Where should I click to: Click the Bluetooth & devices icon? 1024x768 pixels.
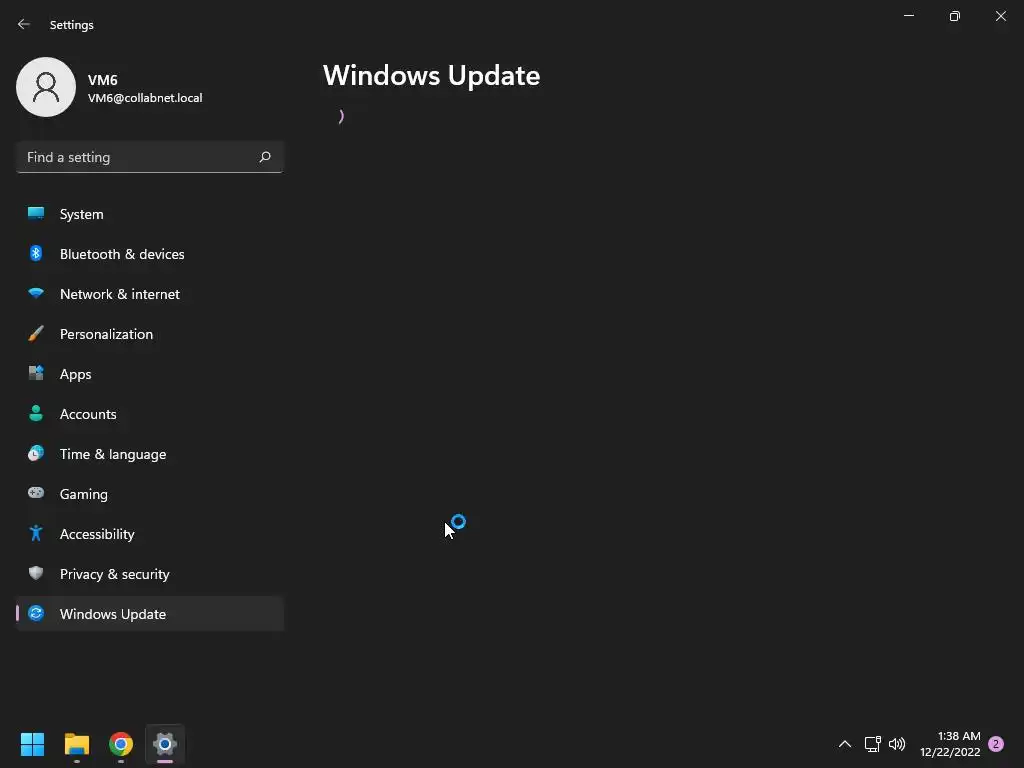[36, 253]
